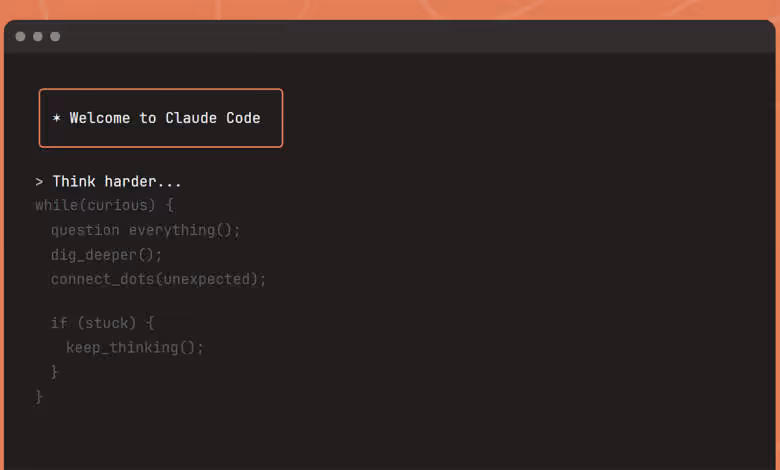Viewport: 780px width, 470px height.
Task: Click the third gray window dot
Action: coord(55,36)
